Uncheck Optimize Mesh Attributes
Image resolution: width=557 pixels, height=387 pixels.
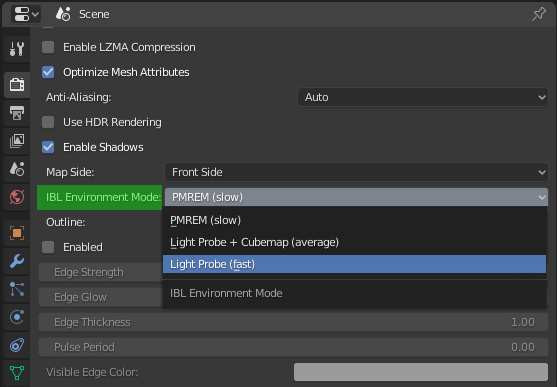click(48, 72)
